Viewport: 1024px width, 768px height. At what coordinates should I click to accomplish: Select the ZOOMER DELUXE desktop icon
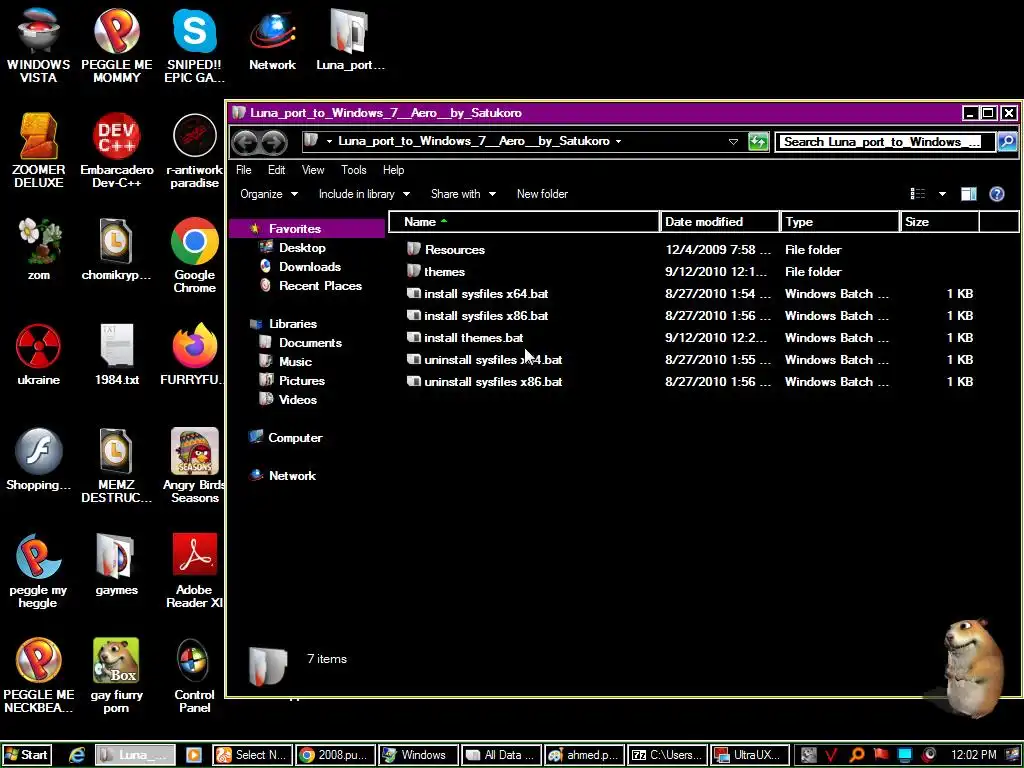coord(39,151)
